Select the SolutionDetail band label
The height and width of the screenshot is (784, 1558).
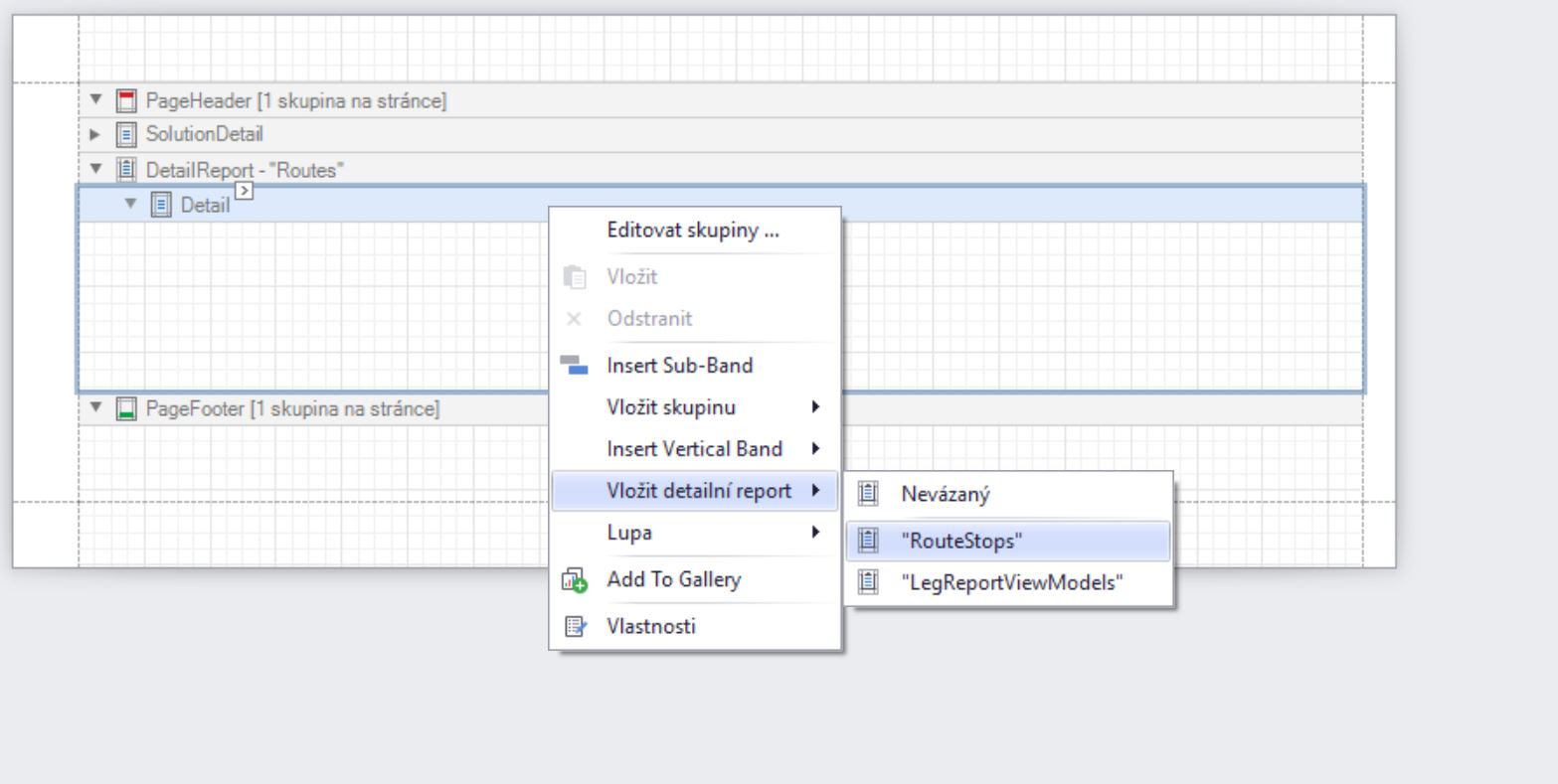point(205,134)
